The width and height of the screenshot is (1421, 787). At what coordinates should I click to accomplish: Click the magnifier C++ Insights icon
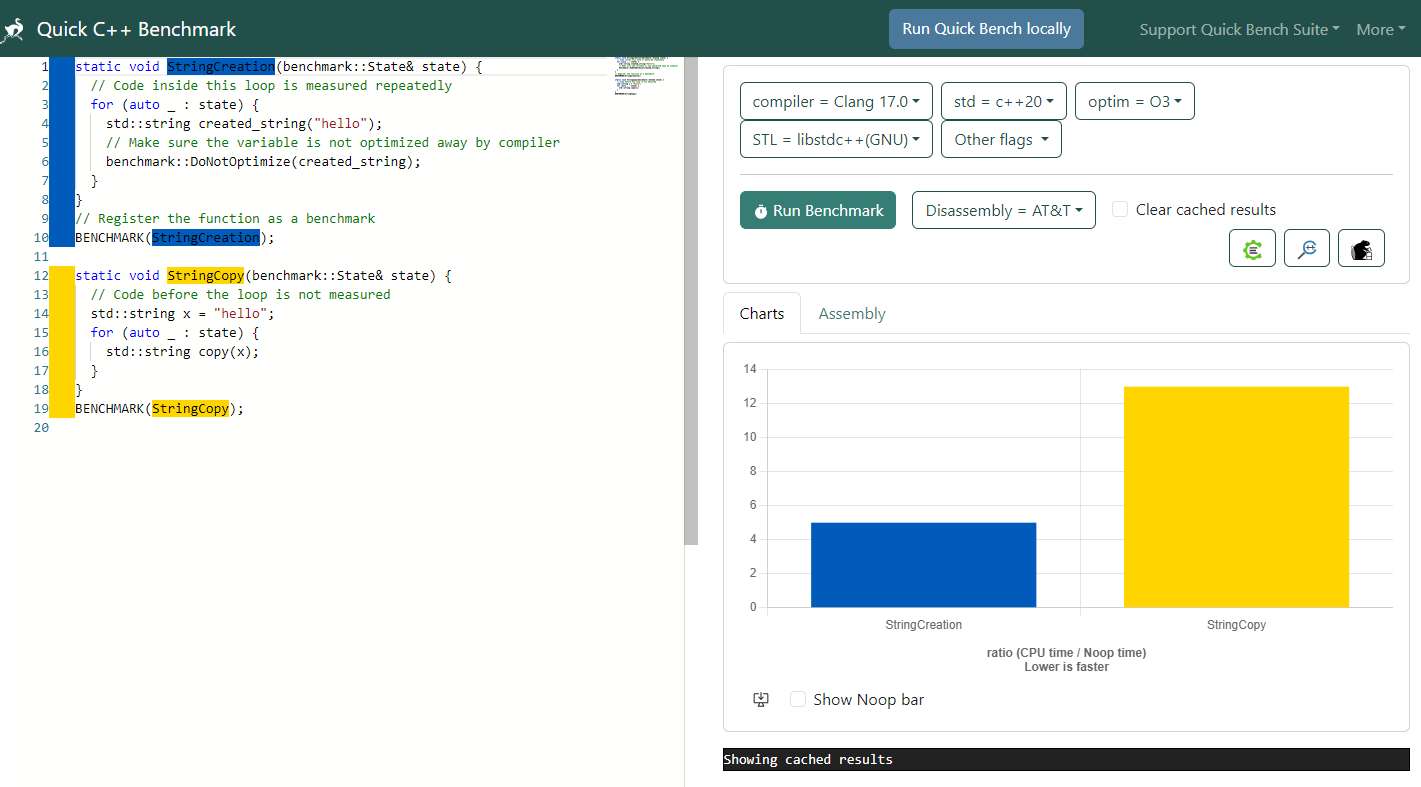pyautogui.click(x=1306, y=249)
